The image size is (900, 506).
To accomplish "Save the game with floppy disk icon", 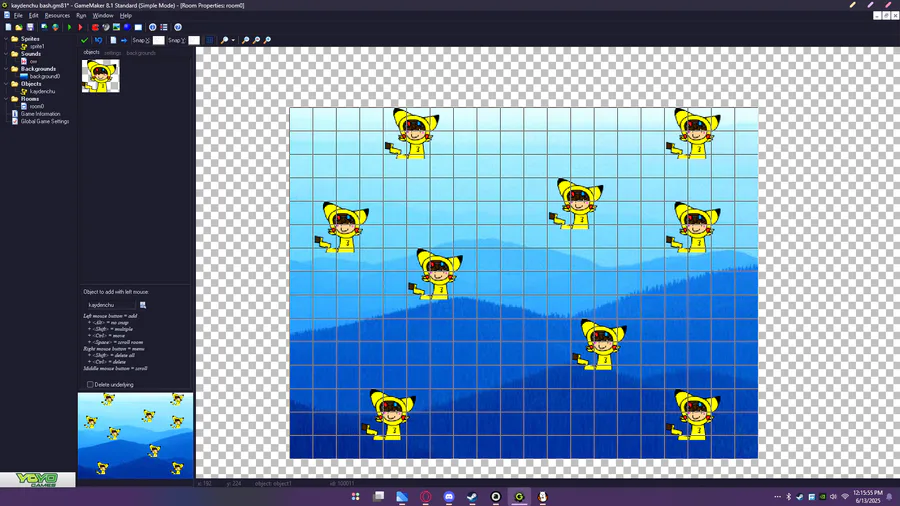I will click(30, 27).
